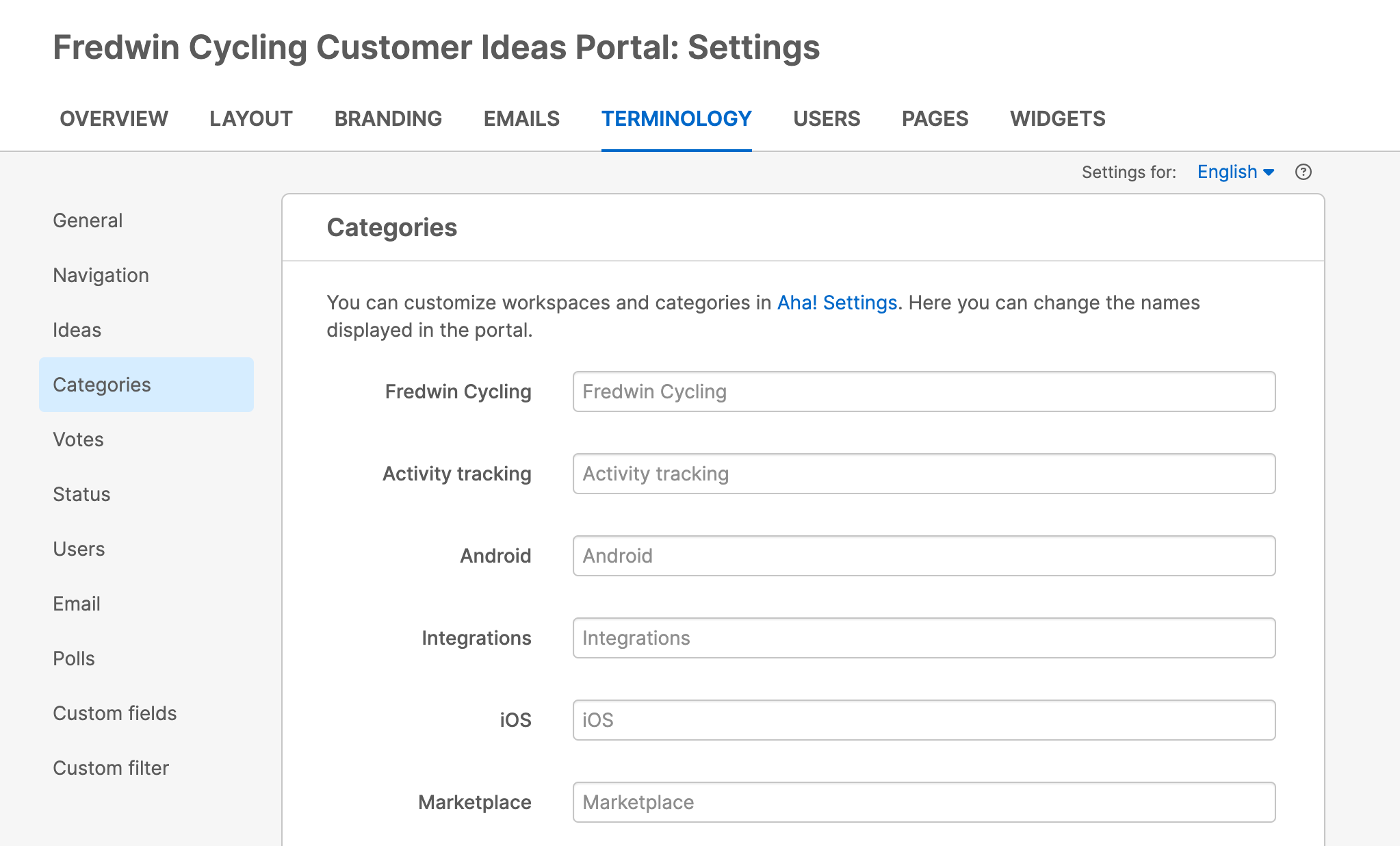1400x846 pixels.
Task: Click the iOS name input
Action: point(924,720)
